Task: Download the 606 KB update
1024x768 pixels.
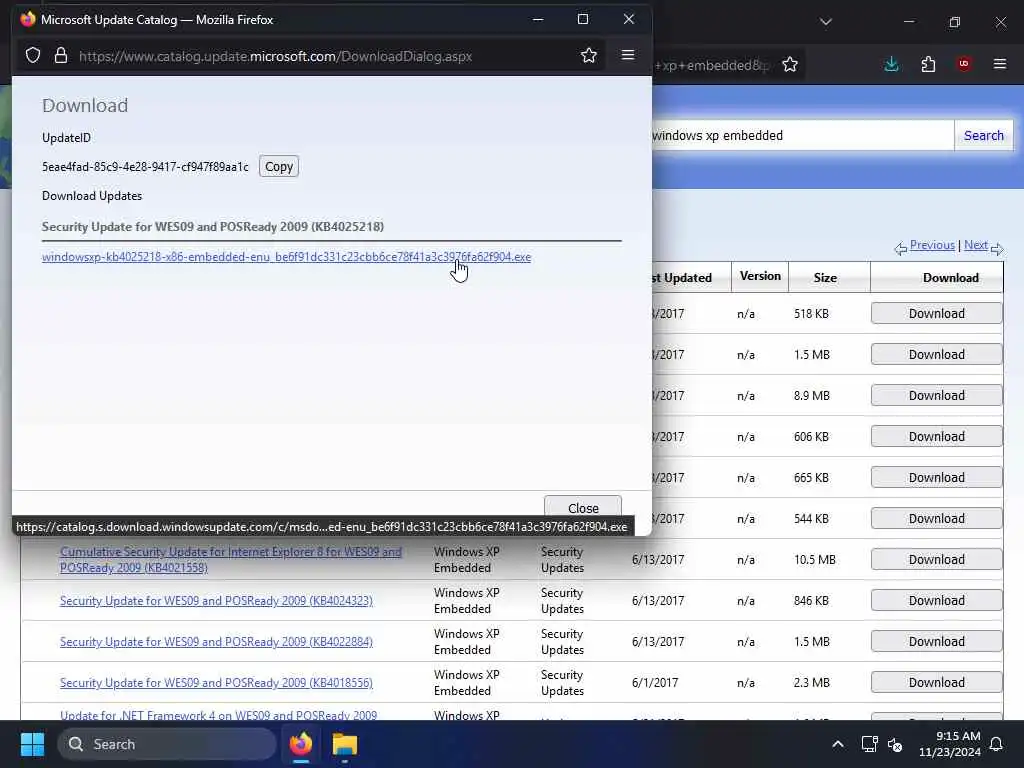Action: 936,436
